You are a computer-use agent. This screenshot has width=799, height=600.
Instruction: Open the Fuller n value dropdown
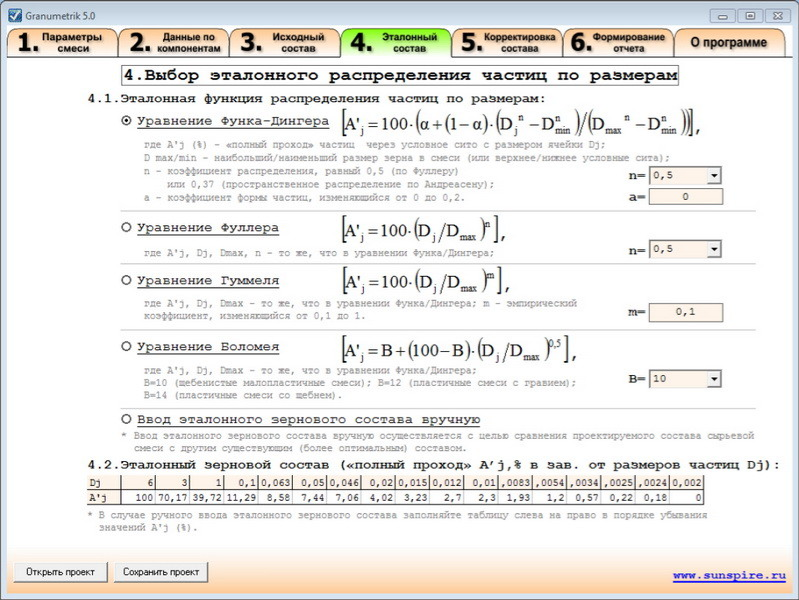(x=713, y=249)
